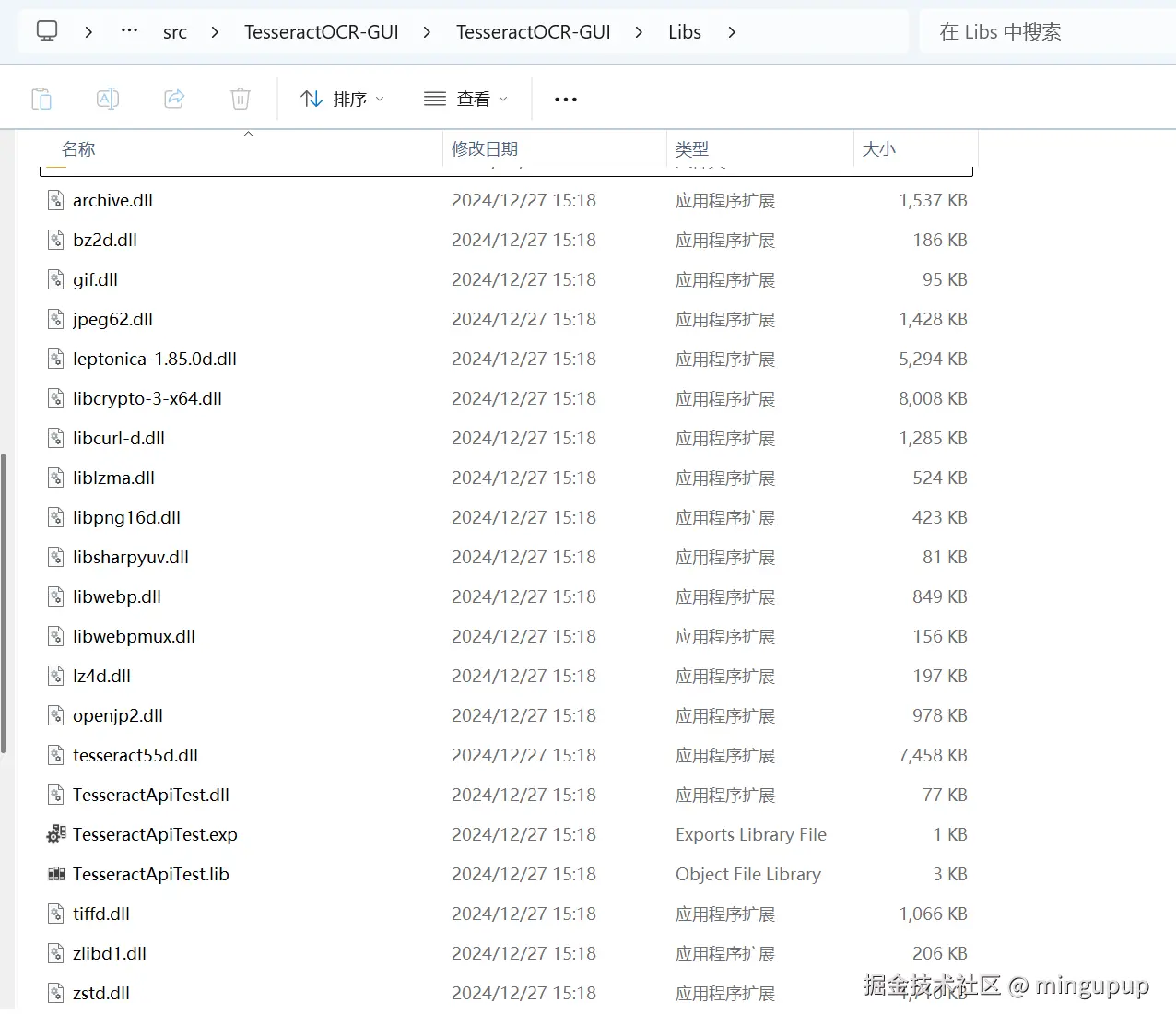Click the libpng16d.dll file icon
Image resolution: width=1176 pixels, height=1026 pixels.
click(56, 517)
